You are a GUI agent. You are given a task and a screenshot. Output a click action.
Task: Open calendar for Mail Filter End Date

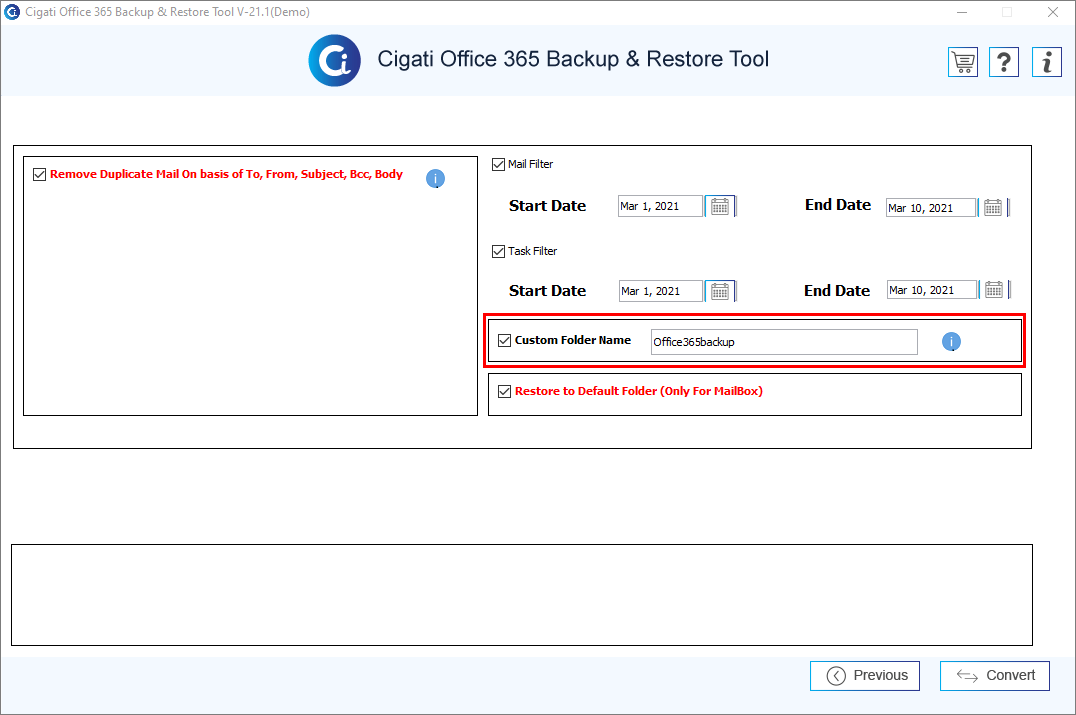tap(993, 207)
